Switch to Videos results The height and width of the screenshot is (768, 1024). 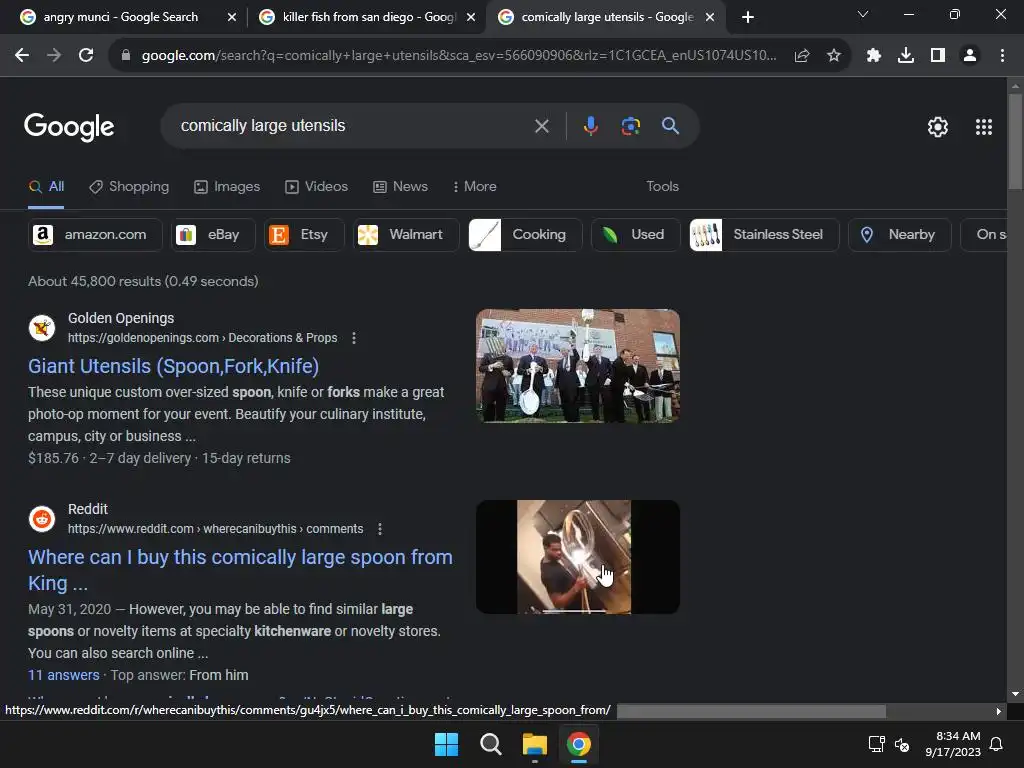pos(317,187)
